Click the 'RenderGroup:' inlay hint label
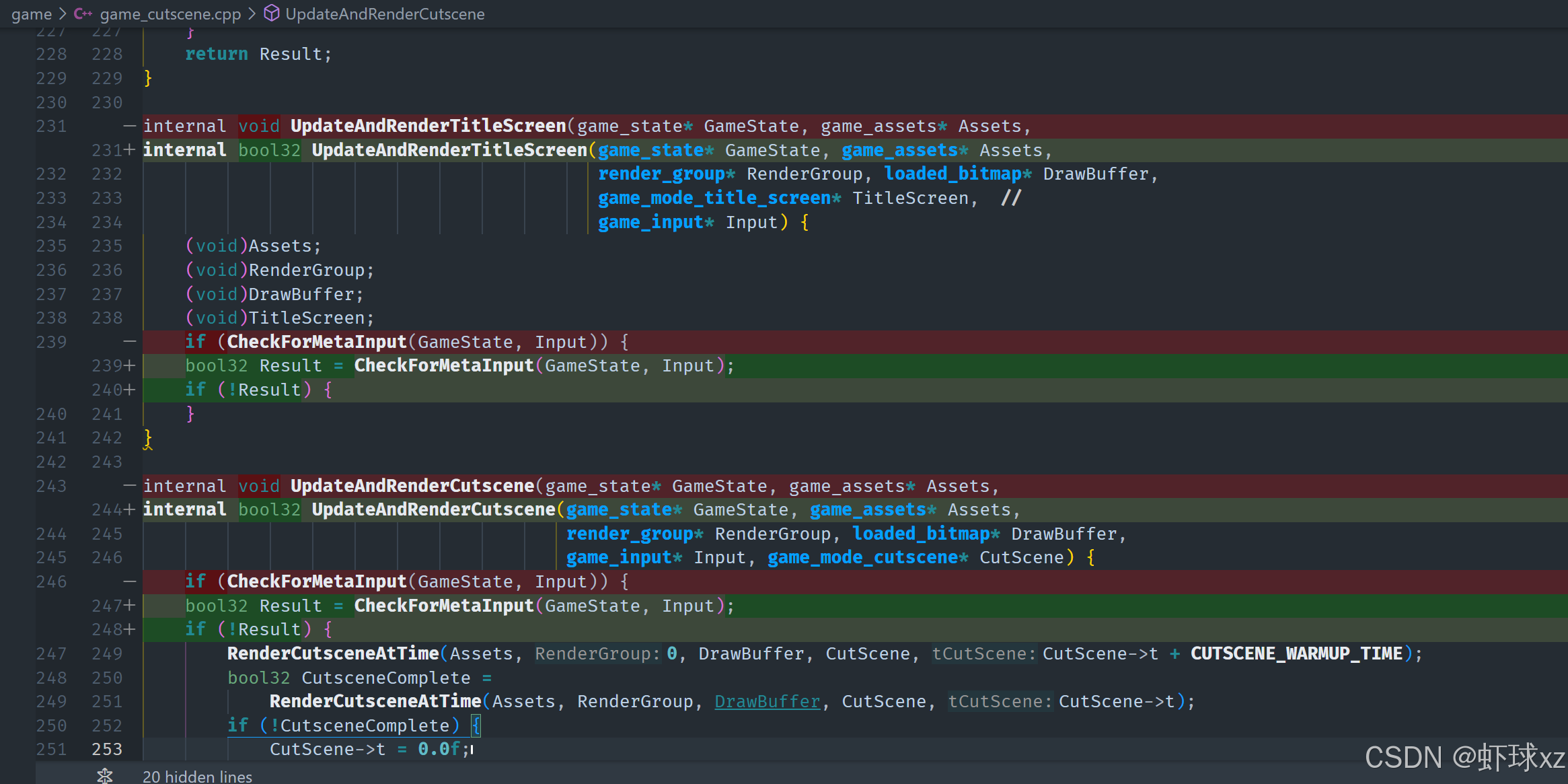The width and height of the screenshot is (1568, 784). click(x=597, y=653)
